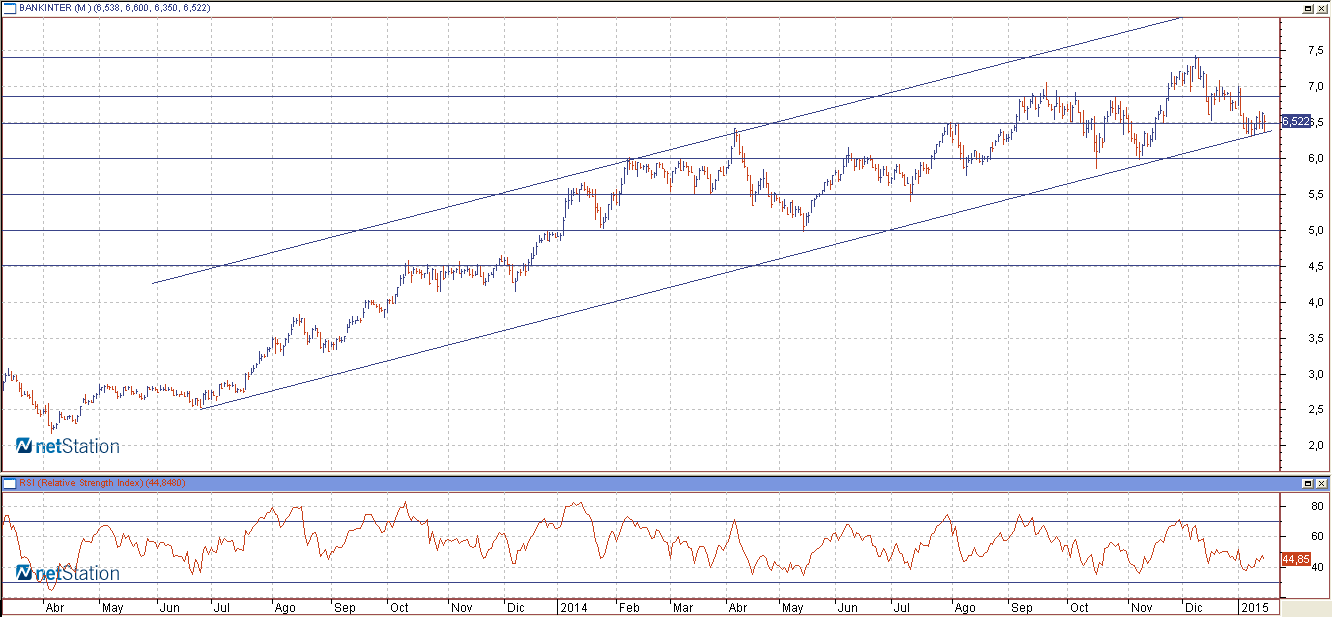Click the 60 RSI scale label
1332x617 pixels.
pyautogui.click(x=1315, y=537)
